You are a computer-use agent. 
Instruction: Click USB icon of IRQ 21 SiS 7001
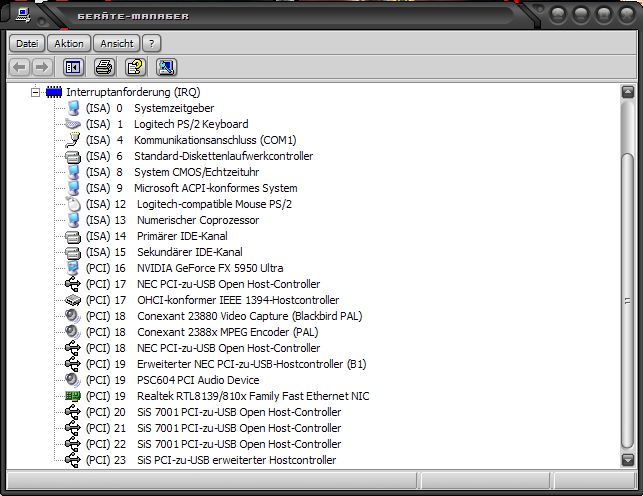click(x=73, y=428)
